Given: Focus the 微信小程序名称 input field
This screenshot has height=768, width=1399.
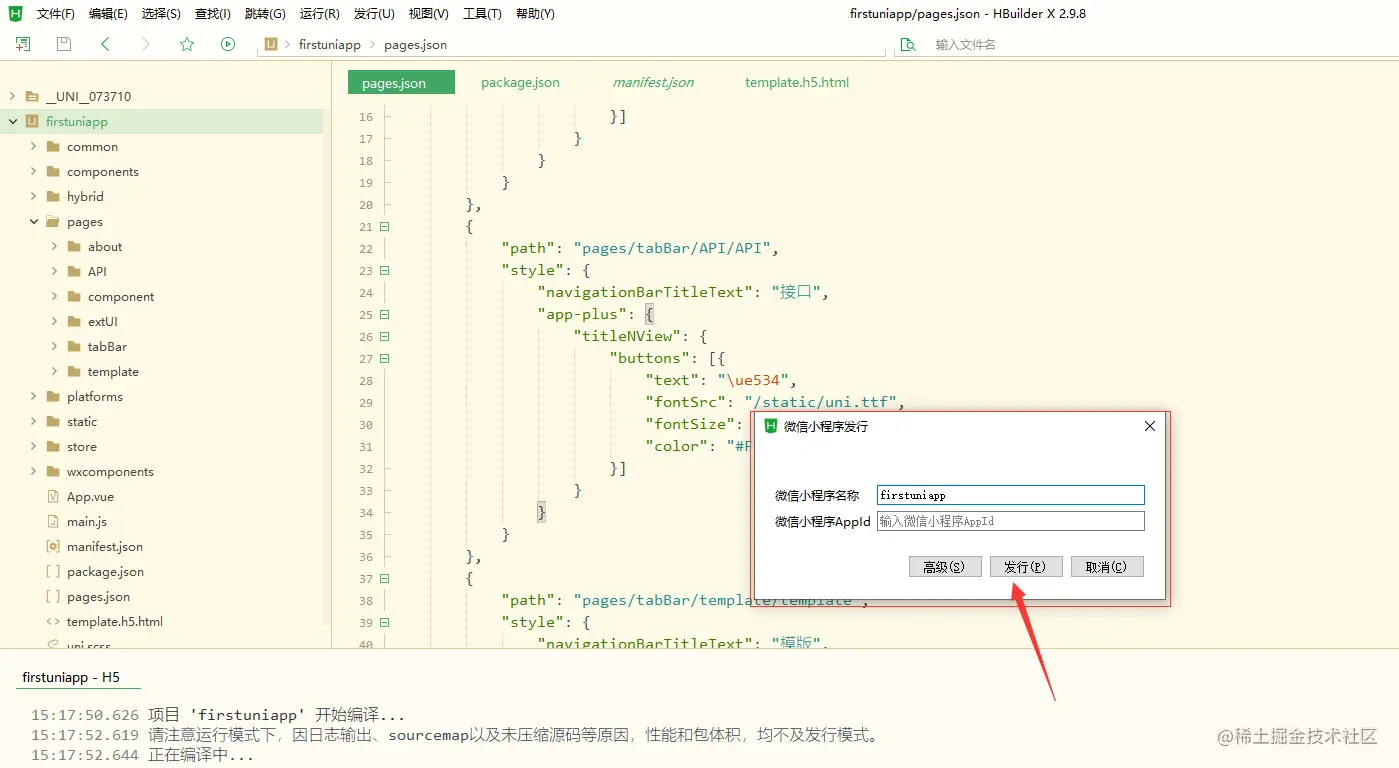Looking at the screenshot, I should (1010, 495).
